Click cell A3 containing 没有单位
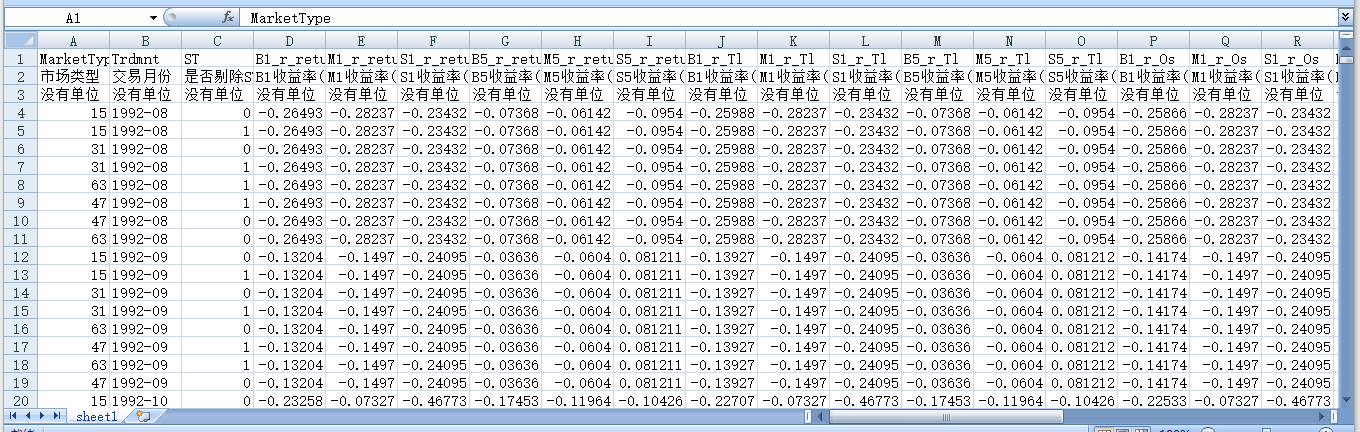The height and width of the screenshot is (432, 1360). click(73, 94)
